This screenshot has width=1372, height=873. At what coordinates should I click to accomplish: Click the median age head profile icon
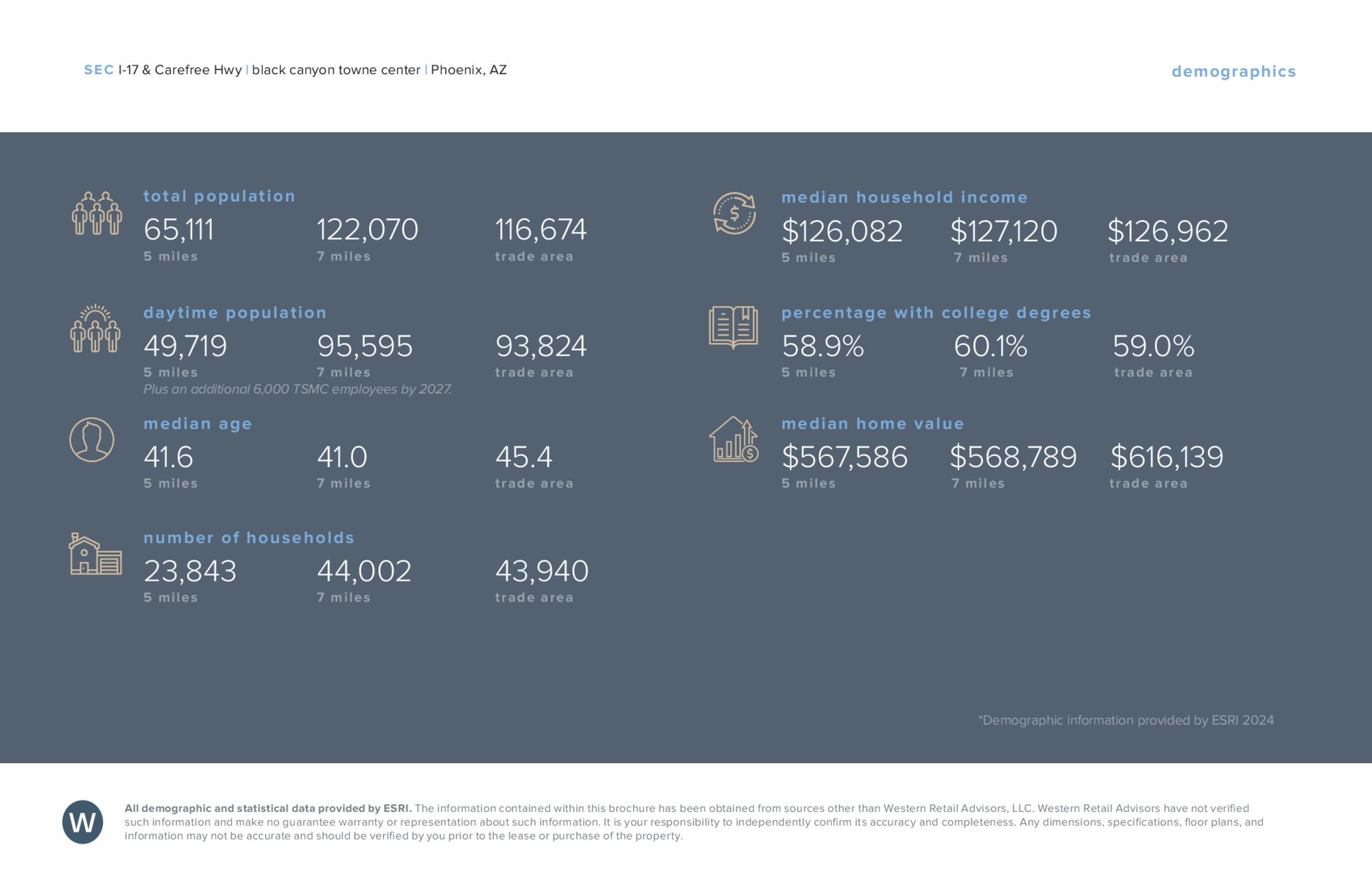92,440
